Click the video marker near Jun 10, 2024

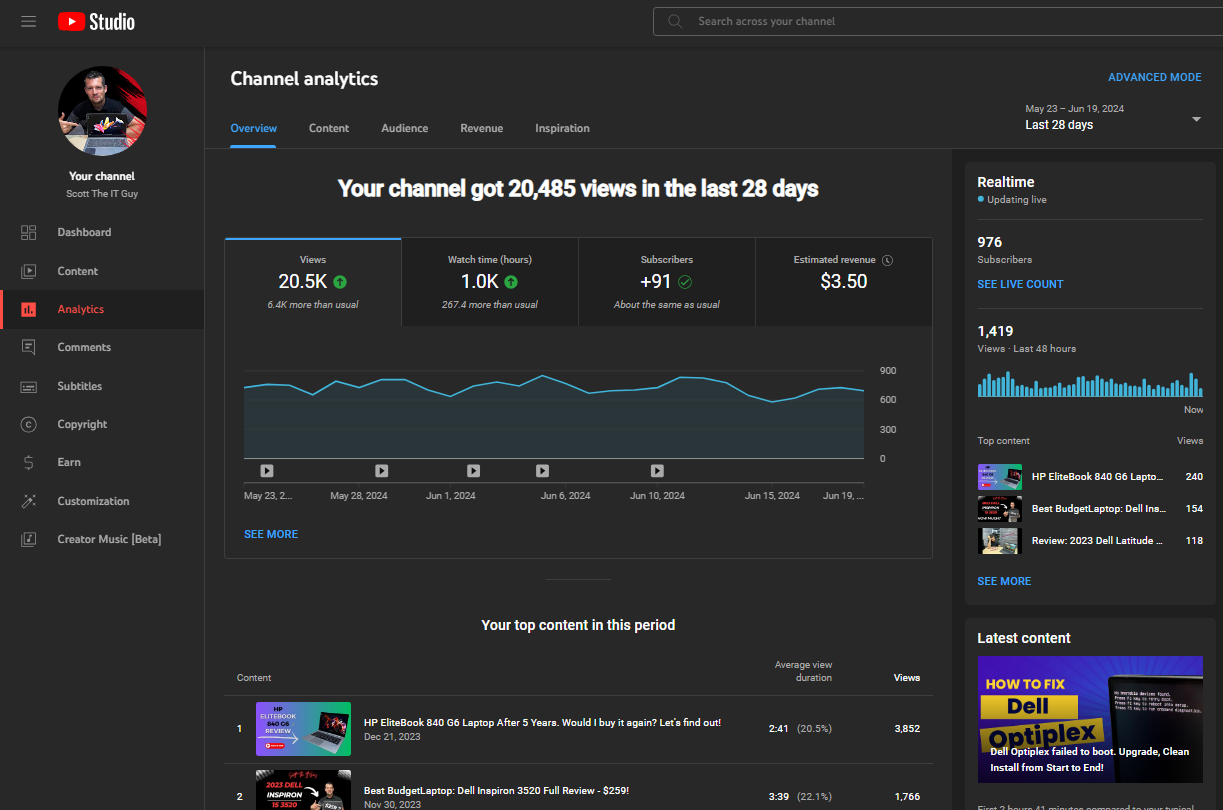point(657,471)
